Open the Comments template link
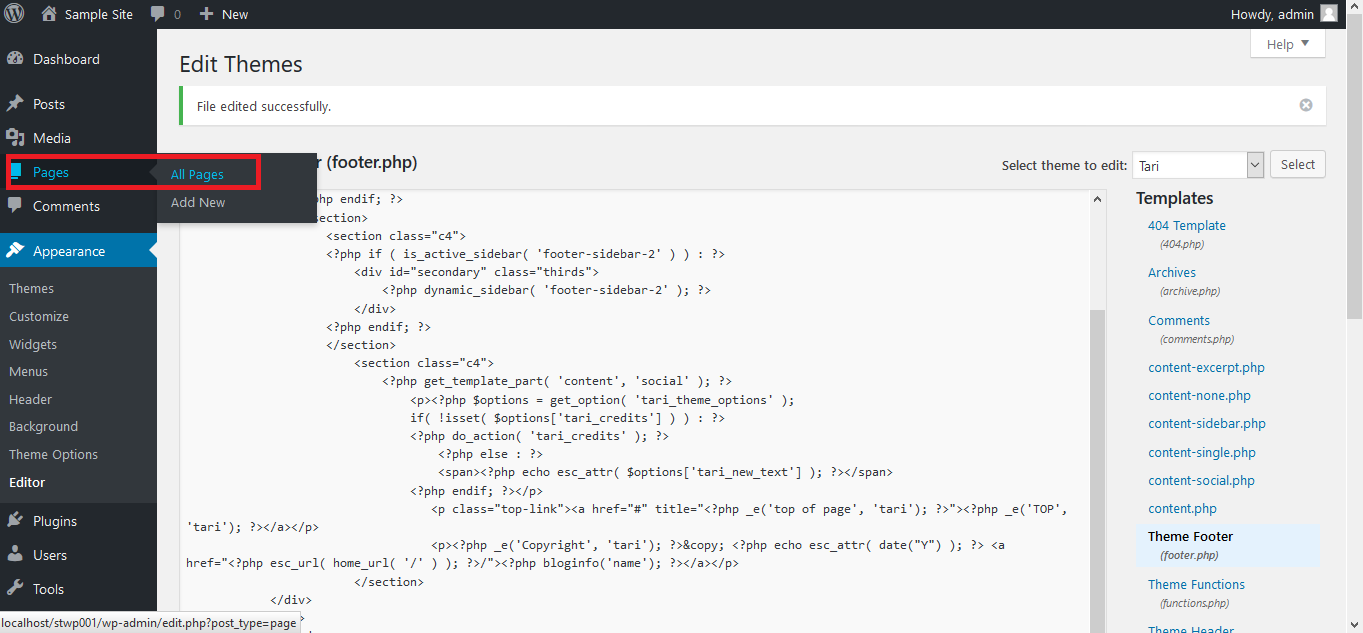The width and height of the screenshot is (1363, 633). click(x=1179, y=320)
